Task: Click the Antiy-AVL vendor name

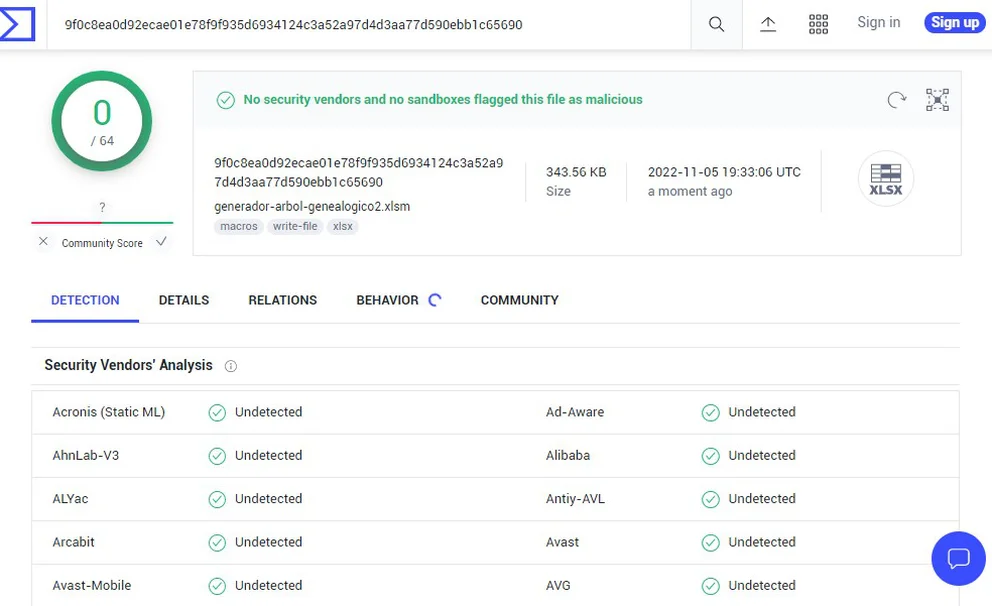Action: (575, 499)
